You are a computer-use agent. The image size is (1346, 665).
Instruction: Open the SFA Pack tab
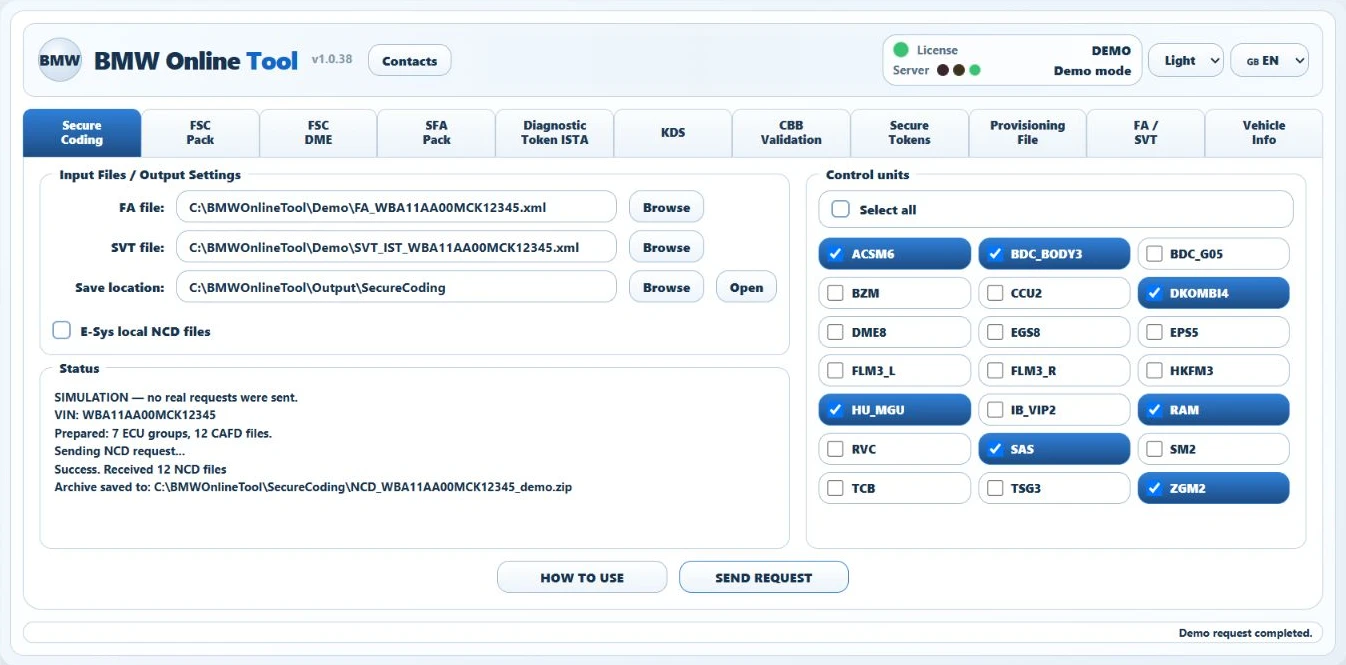pos(436,133)
